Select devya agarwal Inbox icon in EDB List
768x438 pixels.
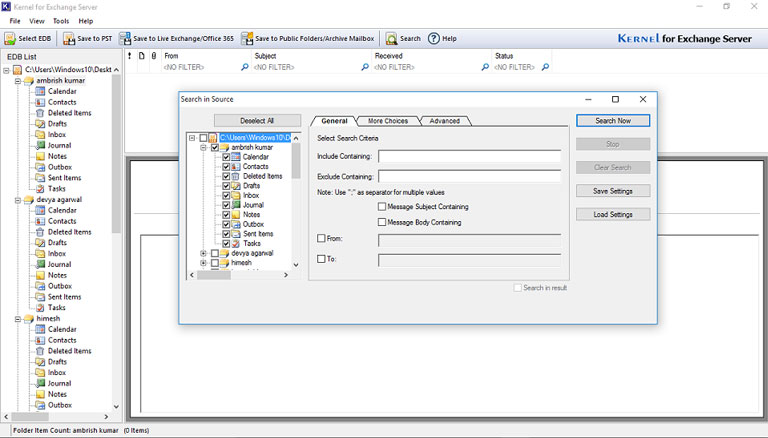[40, 253]
